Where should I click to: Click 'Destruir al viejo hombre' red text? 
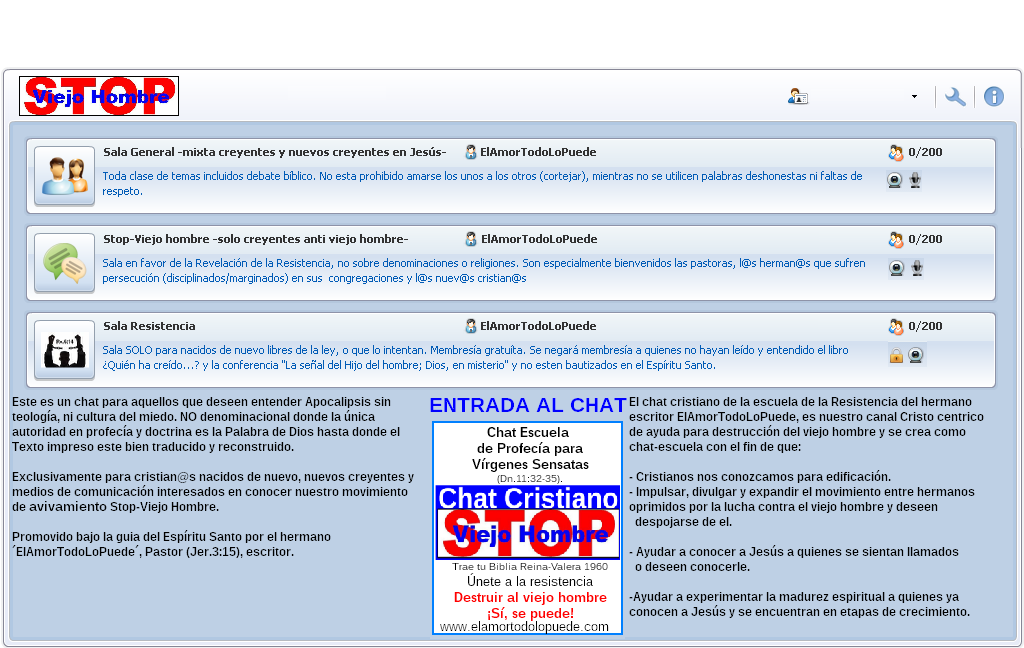click(x=530, y=597)
